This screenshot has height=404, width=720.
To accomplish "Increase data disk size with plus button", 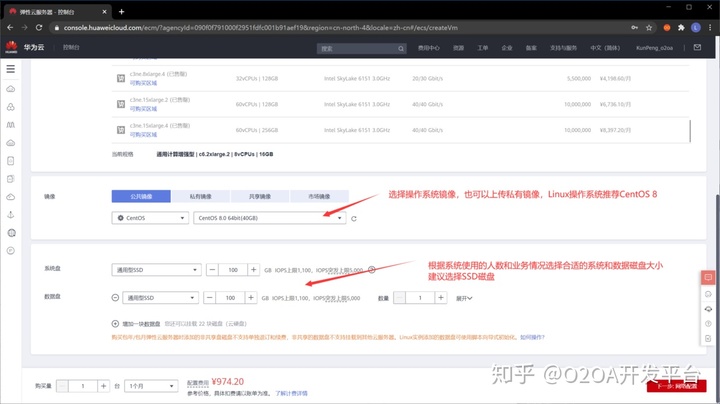I will 251,298.
